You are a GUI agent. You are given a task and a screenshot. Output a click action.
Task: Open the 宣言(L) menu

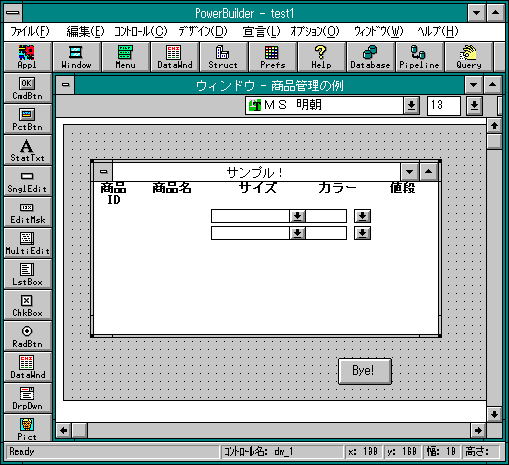[x=261, y=32]
